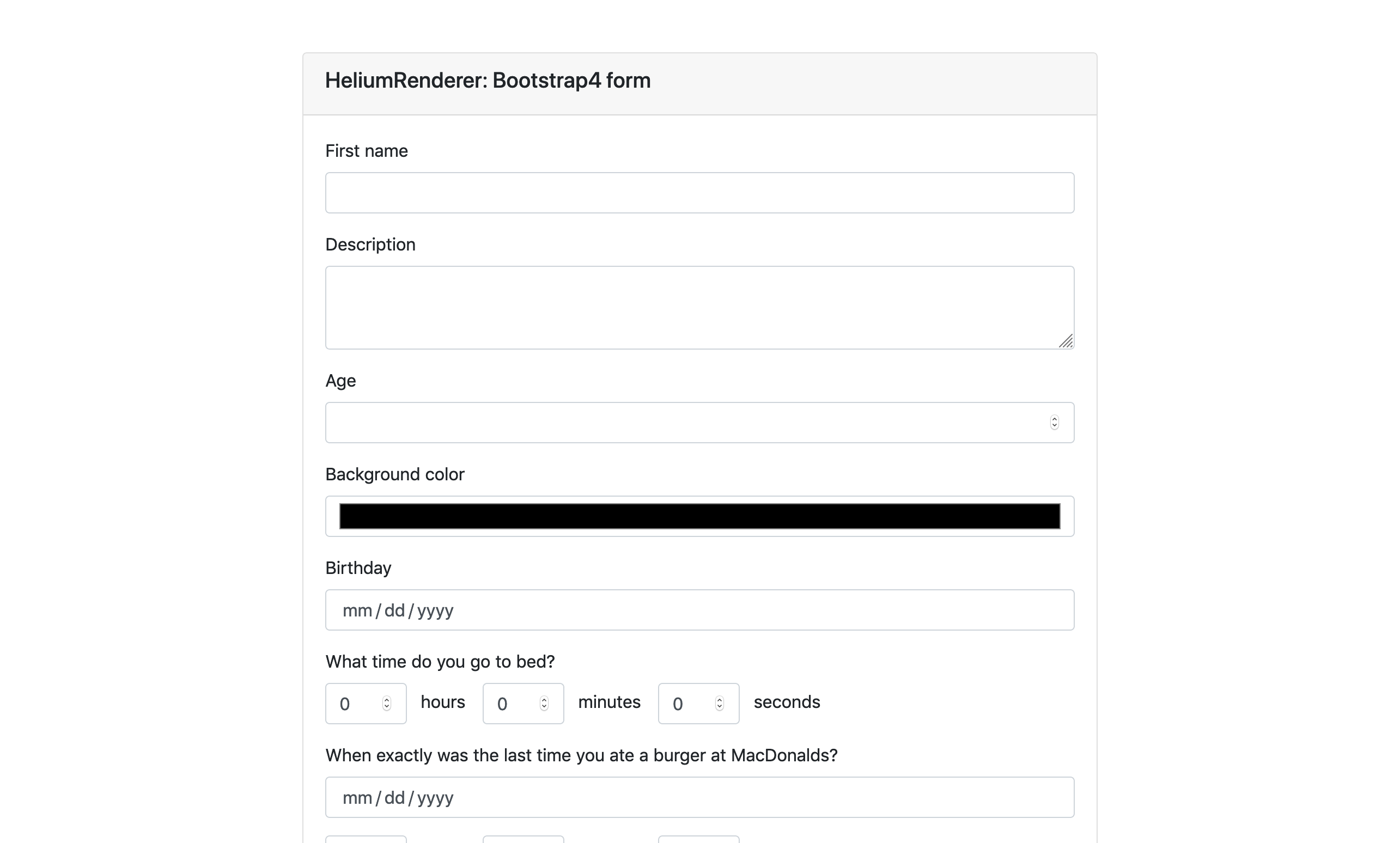The image size is (1400, 843).
Task: Click the Age field stepper up arrow
Action: pyautogui.click(x=1055, y=419)
